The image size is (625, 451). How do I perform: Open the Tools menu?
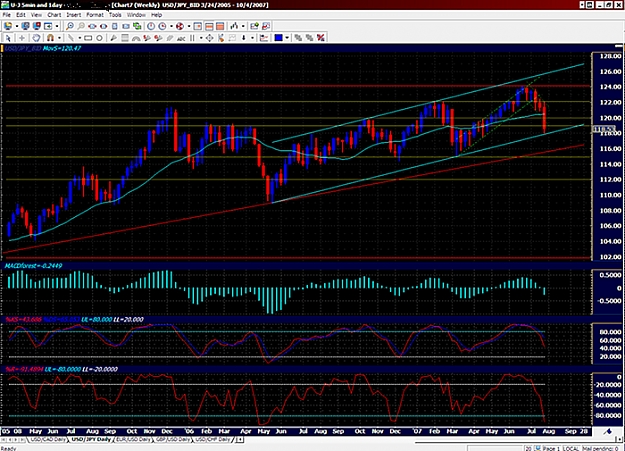coord(115,15)
